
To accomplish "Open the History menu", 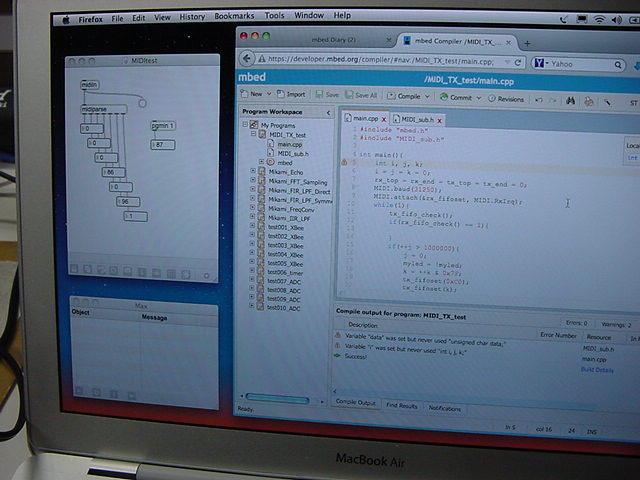I will [x=192, y=17].
